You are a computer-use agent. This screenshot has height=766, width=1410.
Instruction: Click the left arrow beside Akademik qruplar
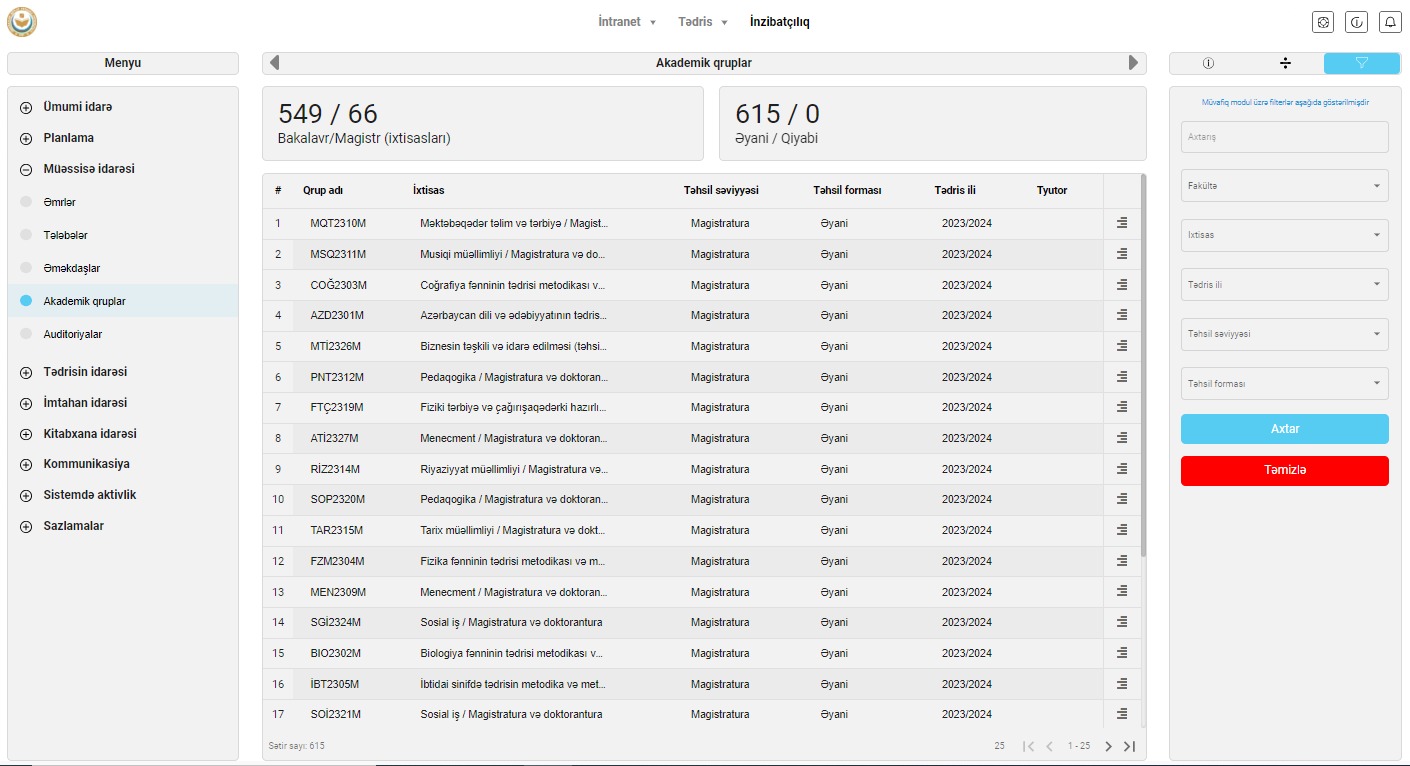(275, 63)
